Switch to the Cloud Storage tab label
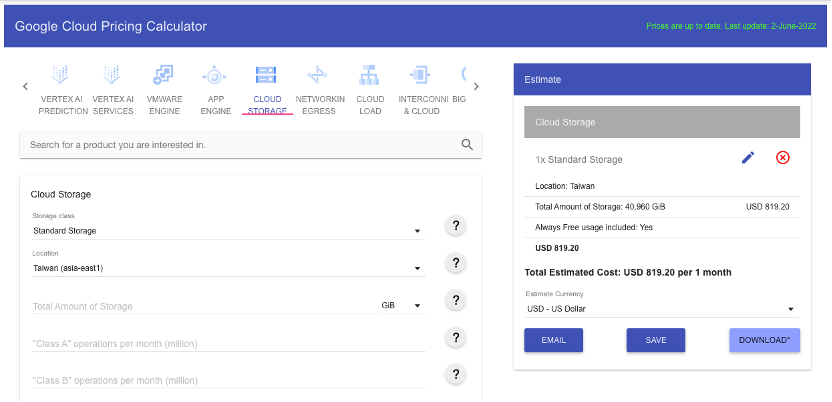This screenshot has width=832, height=402. point(267,105)
